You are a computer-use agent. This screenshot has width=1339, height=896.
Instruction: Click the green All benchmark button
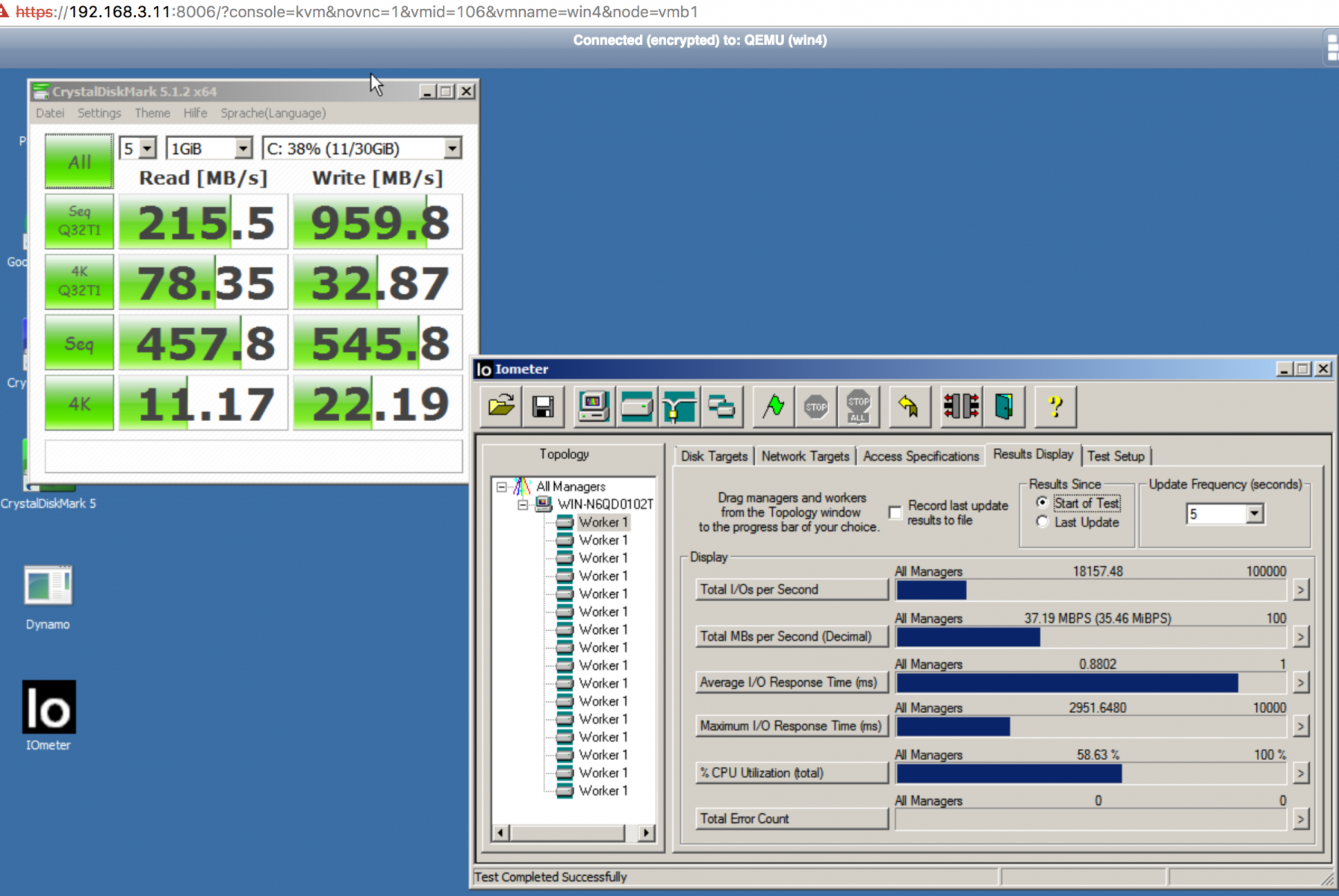coord(79,161)
